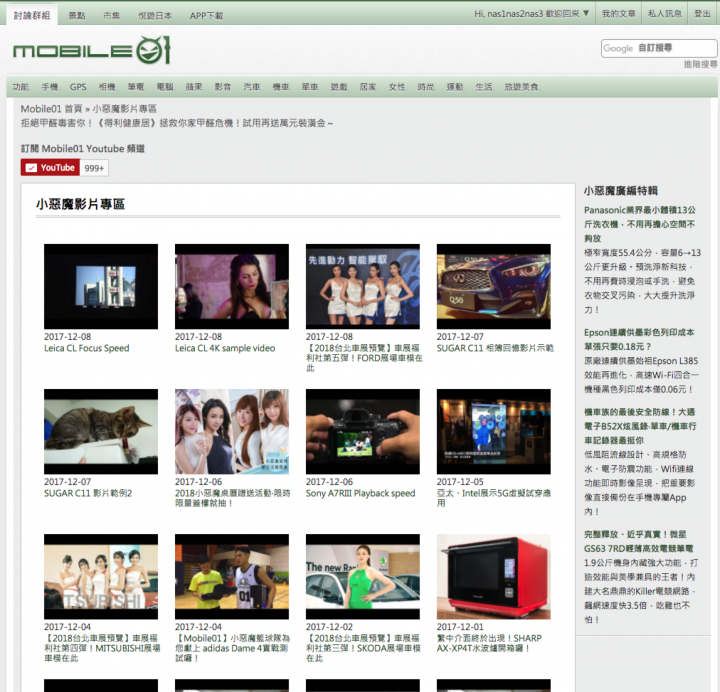Image resolution: width=720 pixels, height=692 pixels.
Task: Focus the Google custom search field
Action: coord(659,48)
